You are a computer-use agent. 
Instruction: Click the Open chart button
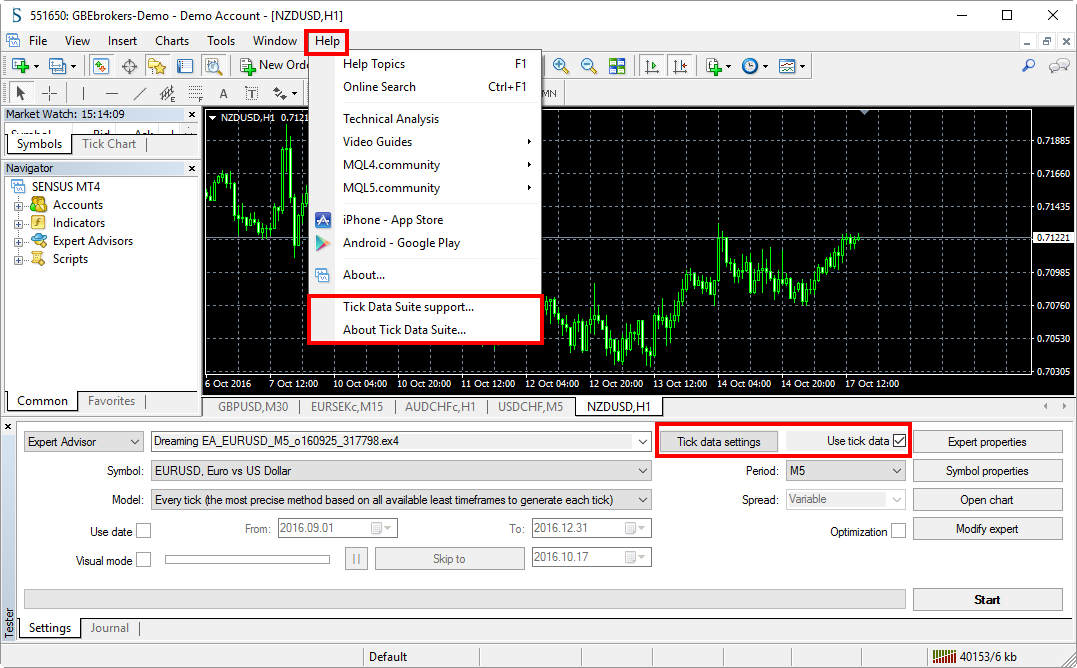987,500
